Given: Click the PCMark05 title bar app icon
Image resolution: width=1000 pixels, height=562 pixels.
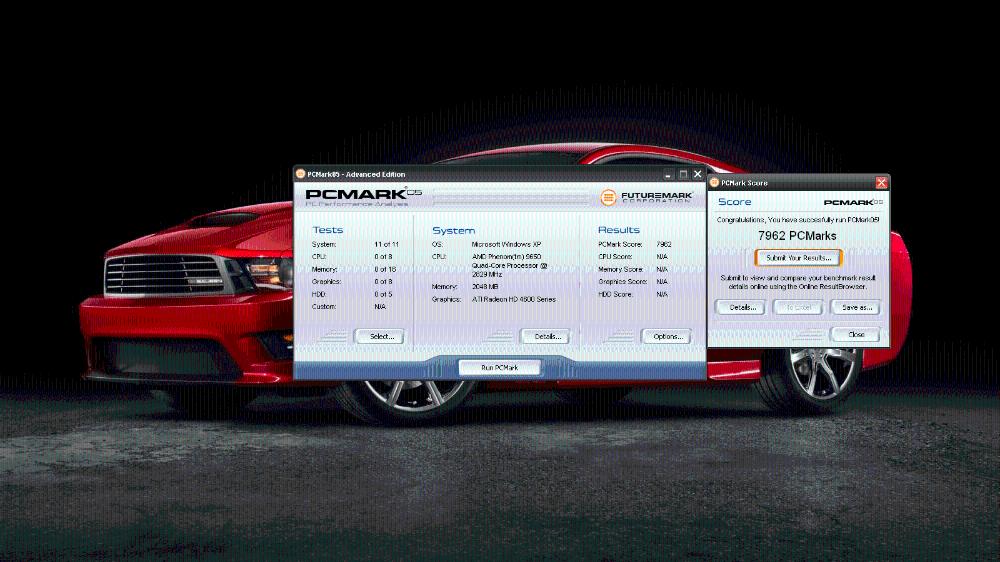Looking at the screenshot, I should tap(300, 174).
